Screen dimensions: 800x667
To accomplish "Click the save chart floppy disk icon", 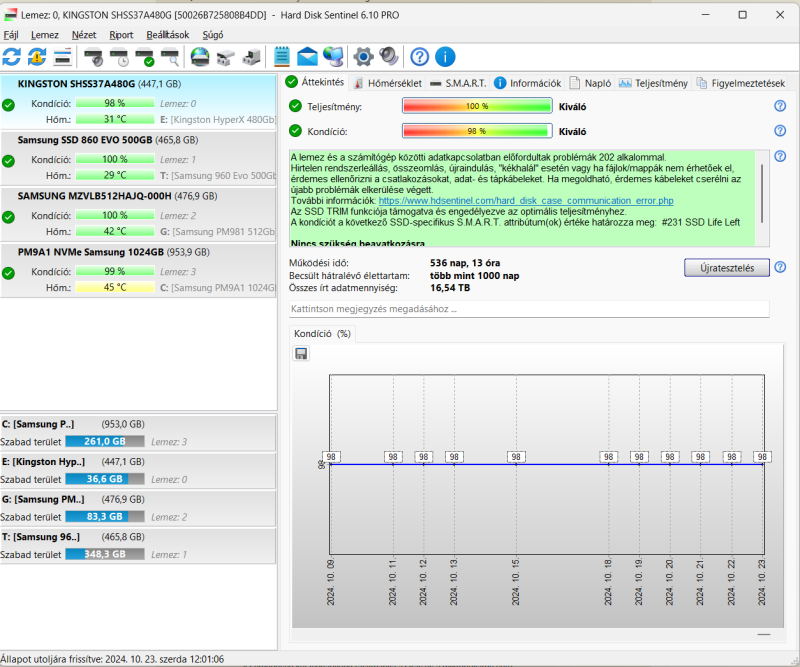I will [301, 354].
